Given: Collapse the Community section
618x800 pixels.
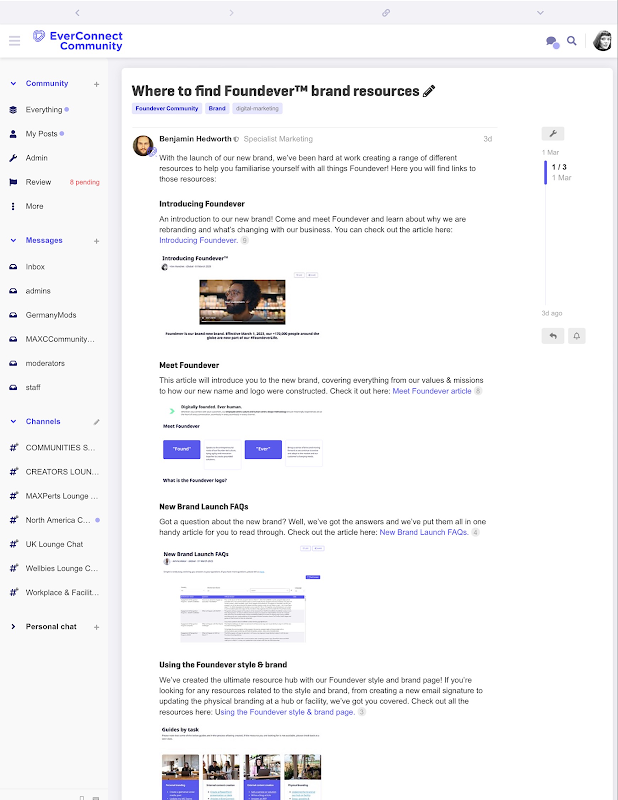Looking at the screenshot, I should click(x=13, y=83).
